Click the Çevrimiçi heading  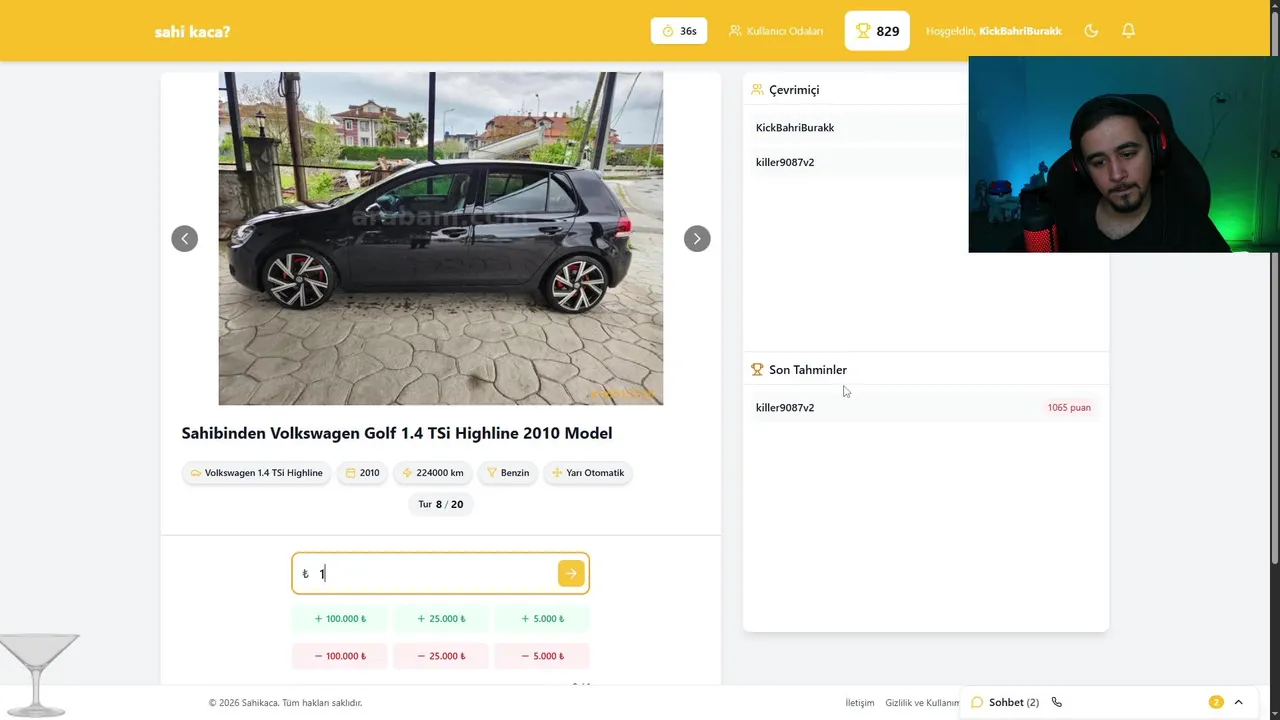pos(794,90)
